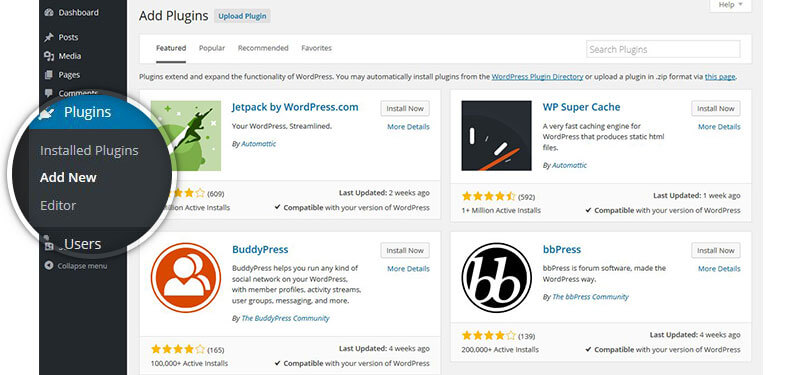Screen dimensions: 800x375
Task: Switch to the Featured tab
Action: point(171,48)
